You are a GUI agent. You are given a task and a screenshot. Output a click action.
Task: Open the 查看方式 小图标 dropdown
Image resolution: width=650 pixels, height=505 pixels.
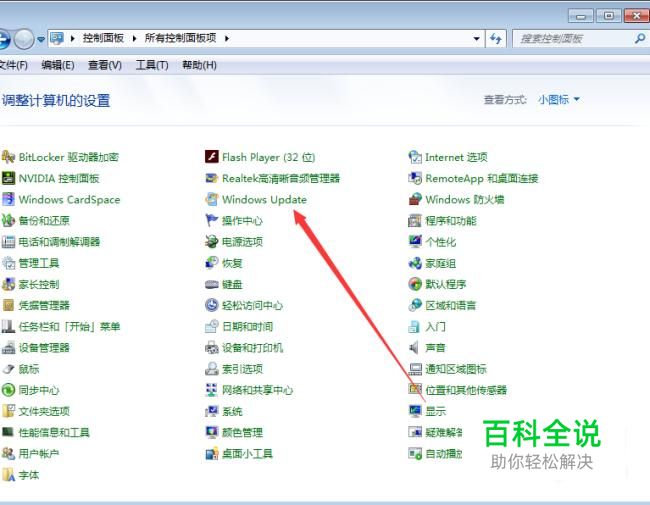(x=559, y=100)
